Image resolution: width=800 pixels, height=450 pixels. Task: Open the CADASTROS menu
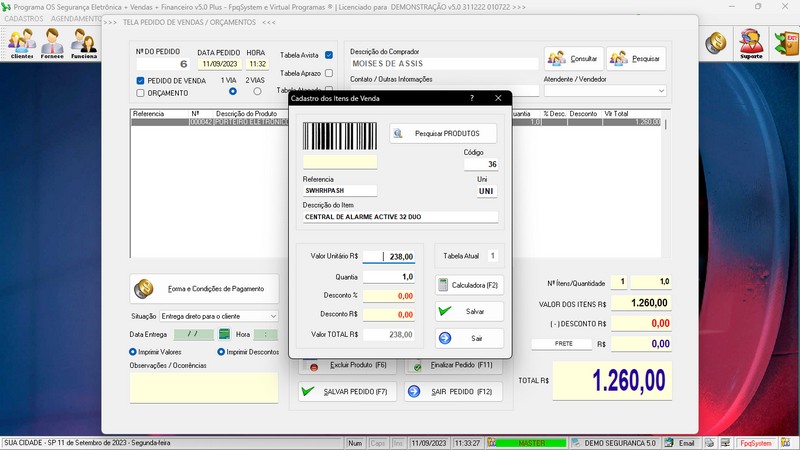tap(23, 19)
